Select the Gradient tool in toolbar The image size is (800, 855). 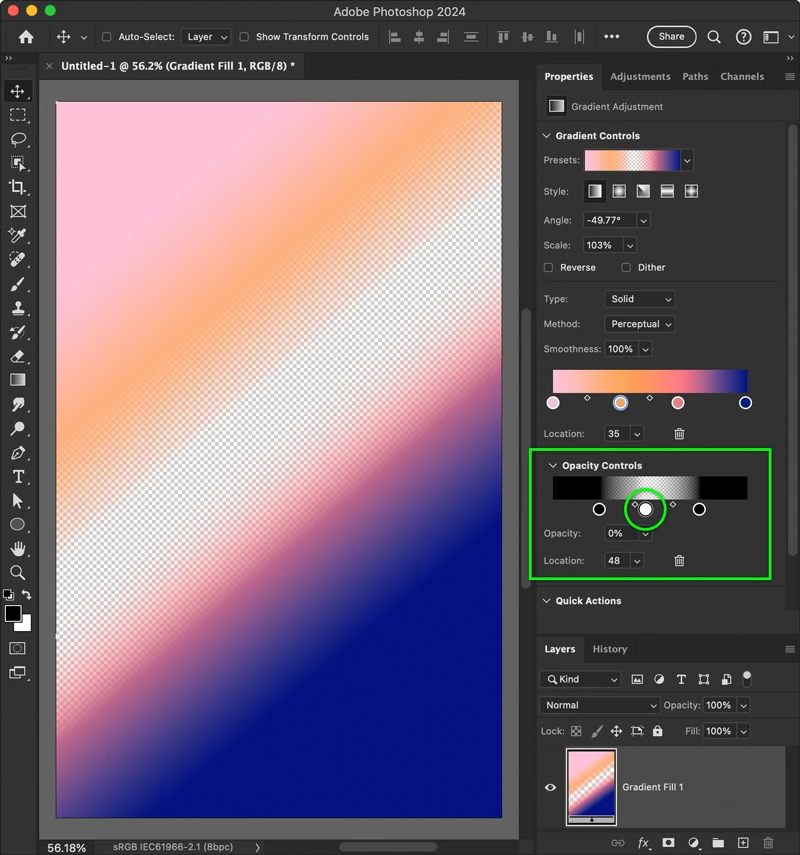coord(17,380)
